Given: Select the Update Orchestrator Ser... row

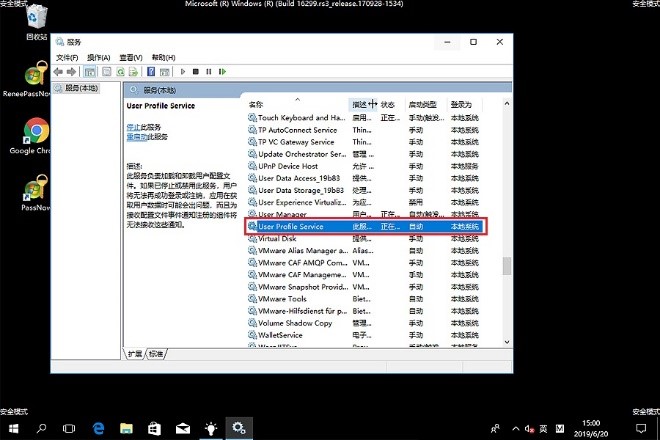Looking at the screenshot, I should click(x=364, y=154).
